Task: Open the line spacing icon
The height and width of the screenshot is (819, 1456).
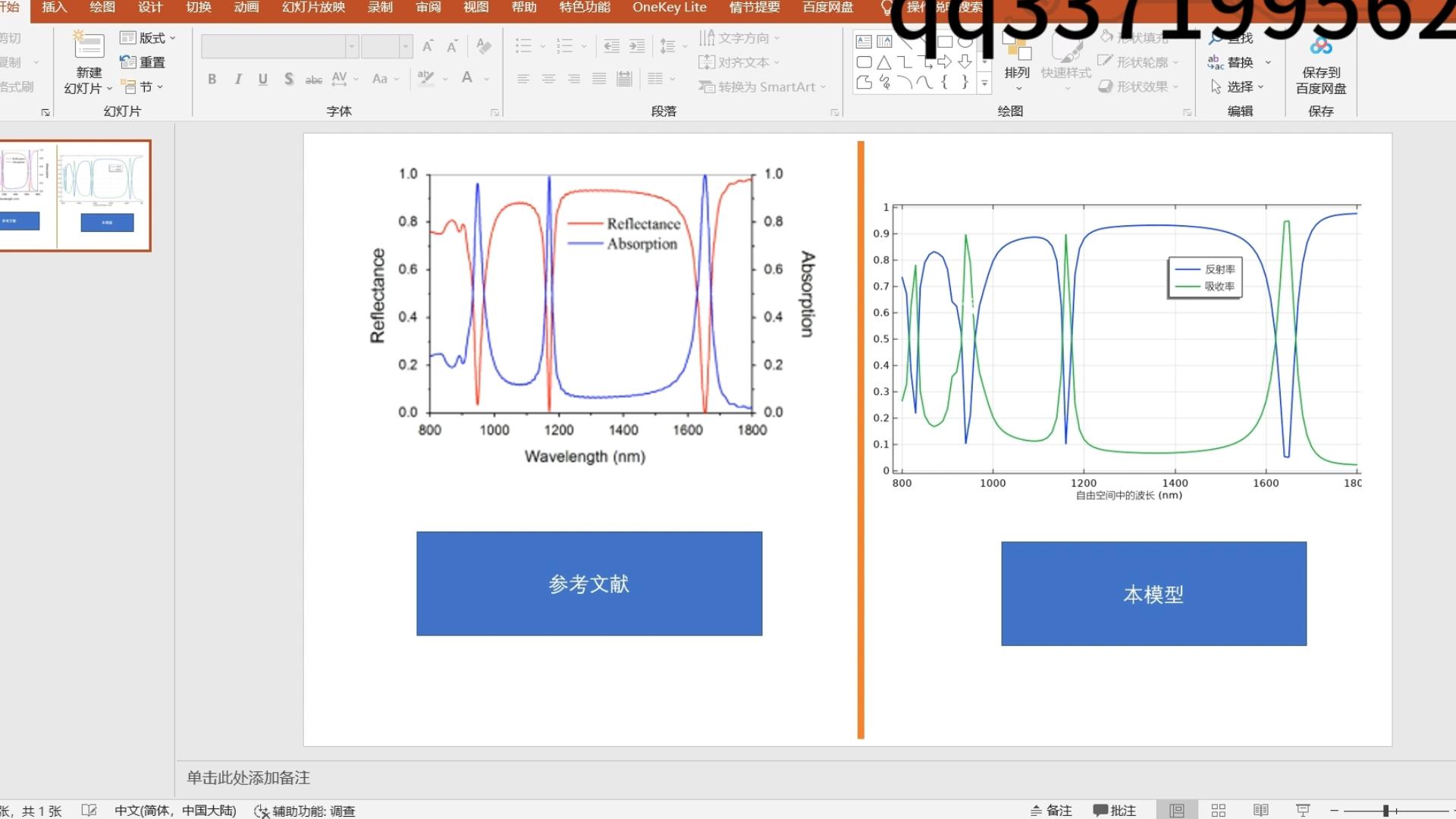Action: pos(667,46)
